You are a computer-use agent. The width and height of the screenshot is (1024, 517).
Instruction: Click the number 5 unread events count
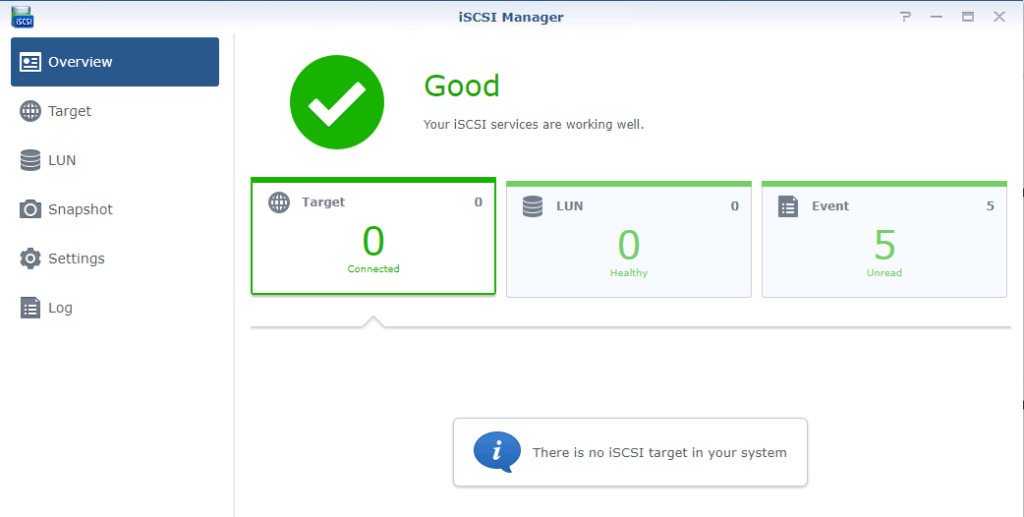[x=884, y=245]
